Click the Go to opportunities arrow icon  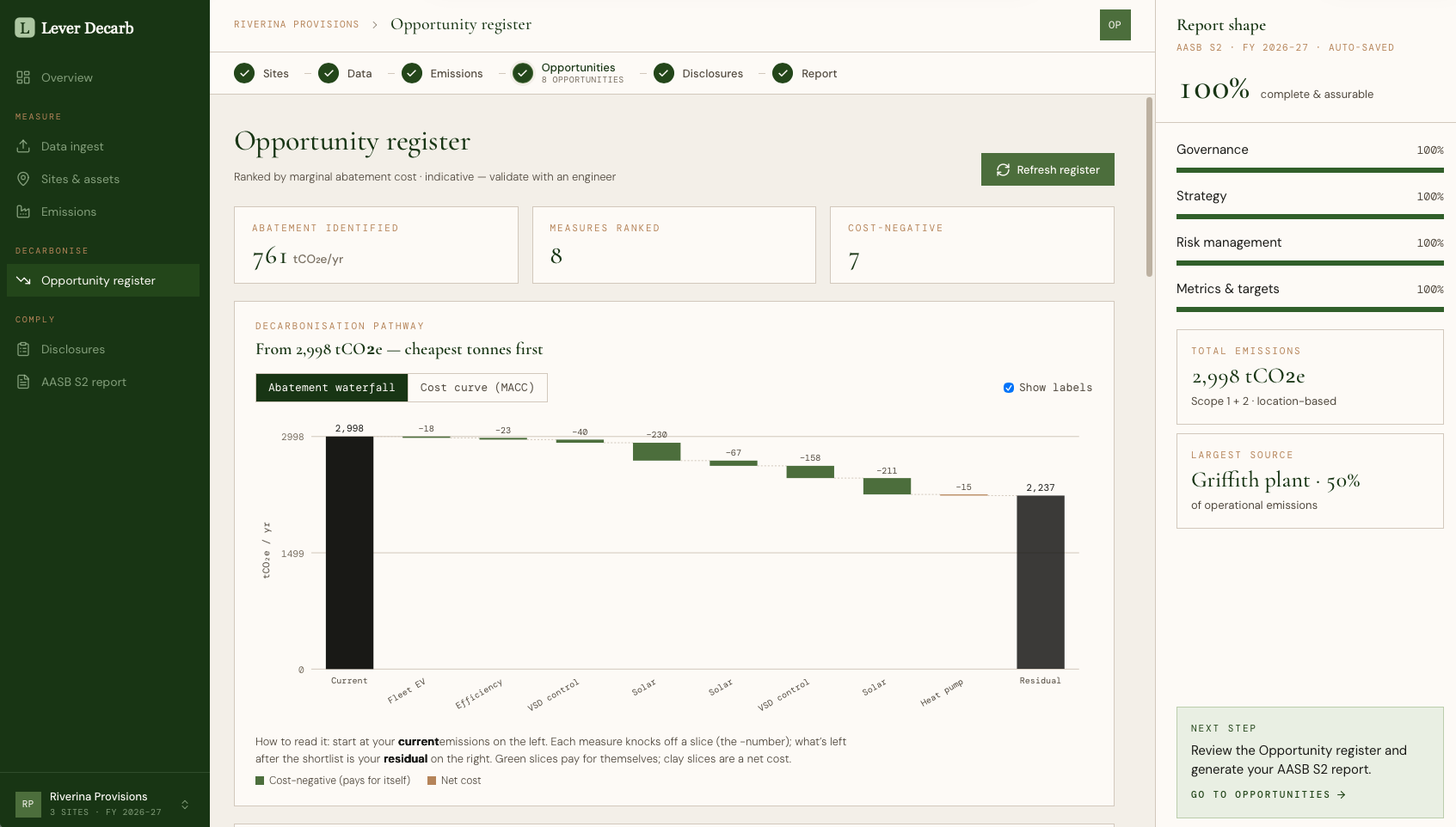[1342, 795]
